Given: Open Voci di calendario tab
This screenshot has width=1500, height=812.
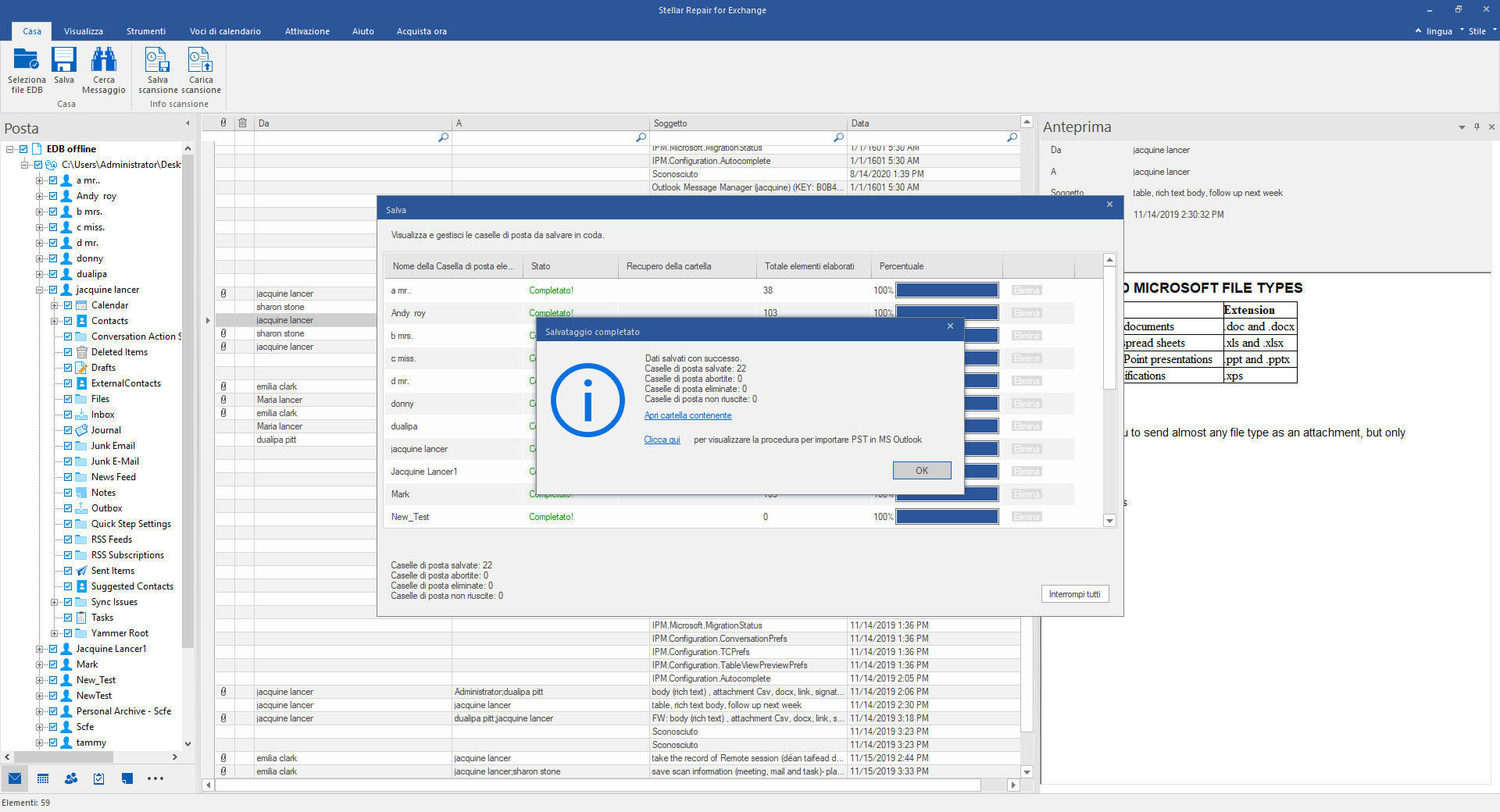Looking at the screenshot, I should tap(225, 31).
